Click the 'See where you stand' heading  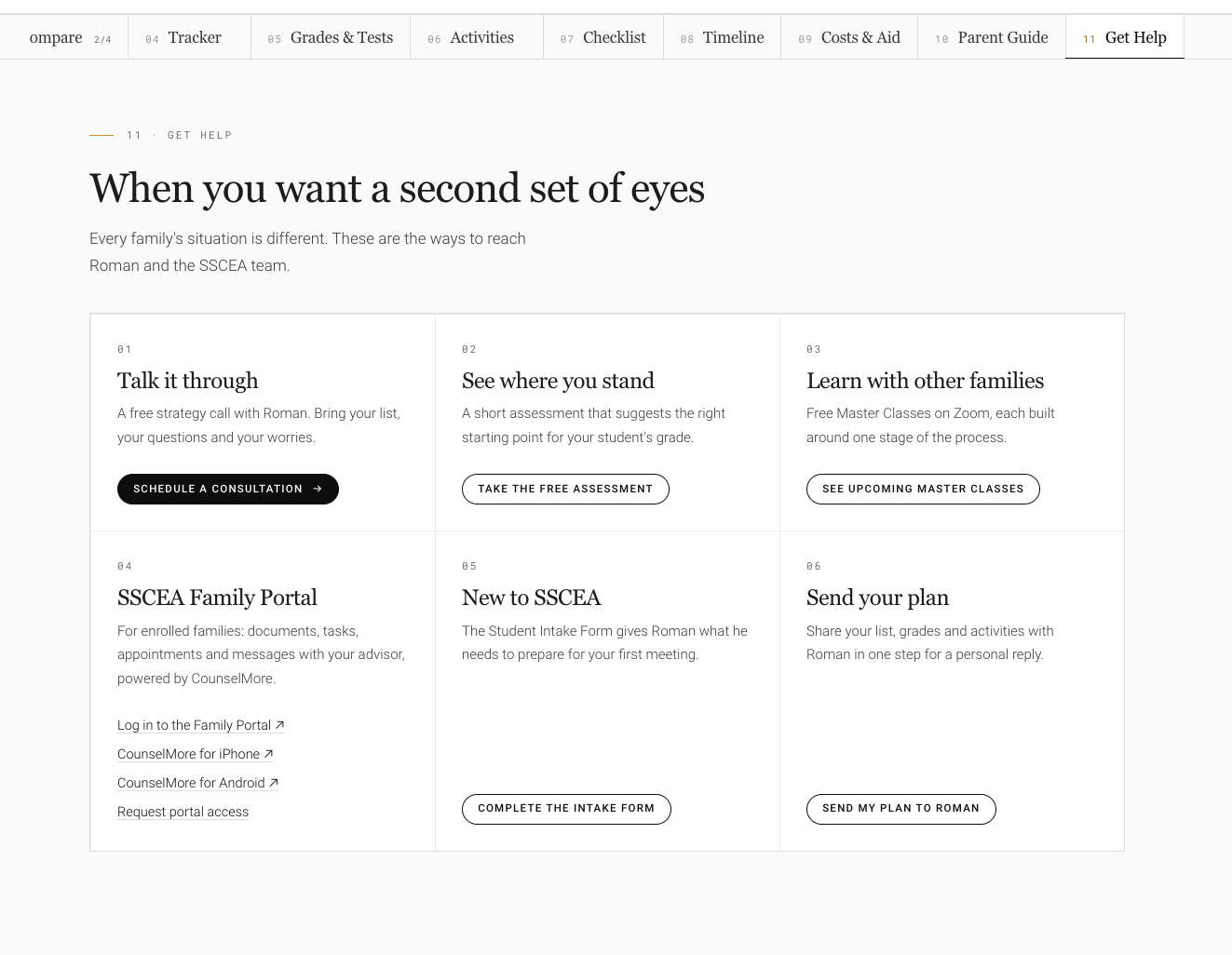[x=558, y=381]
